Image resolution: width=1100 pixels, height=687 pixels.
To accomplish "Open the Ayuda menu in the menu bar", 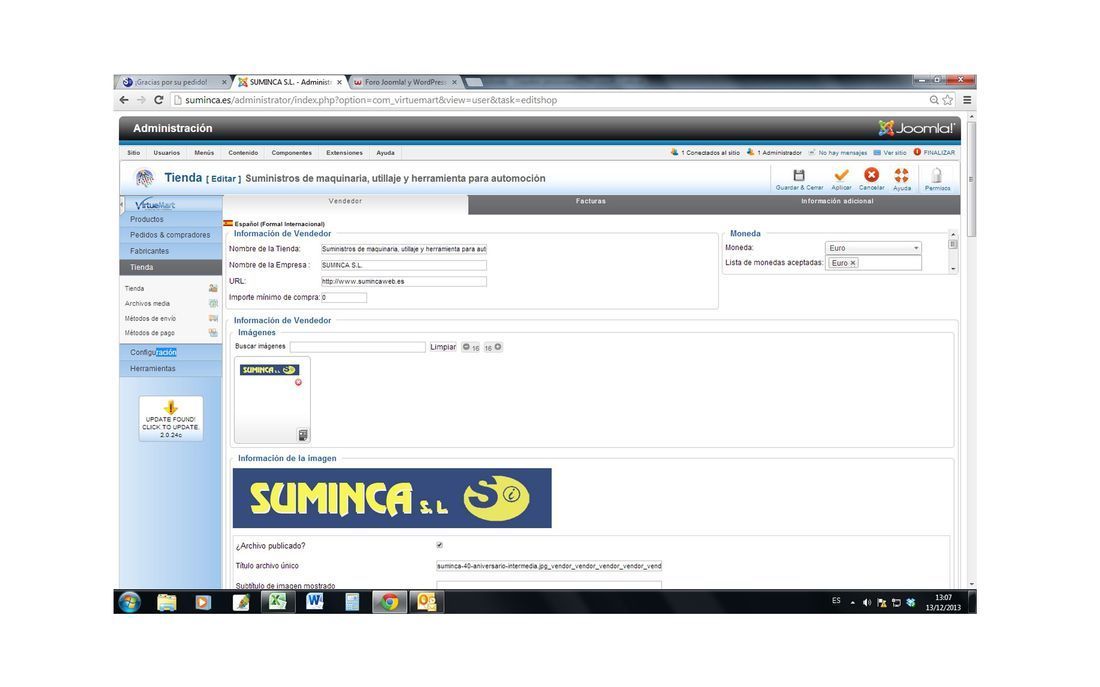I will (385, 152).
